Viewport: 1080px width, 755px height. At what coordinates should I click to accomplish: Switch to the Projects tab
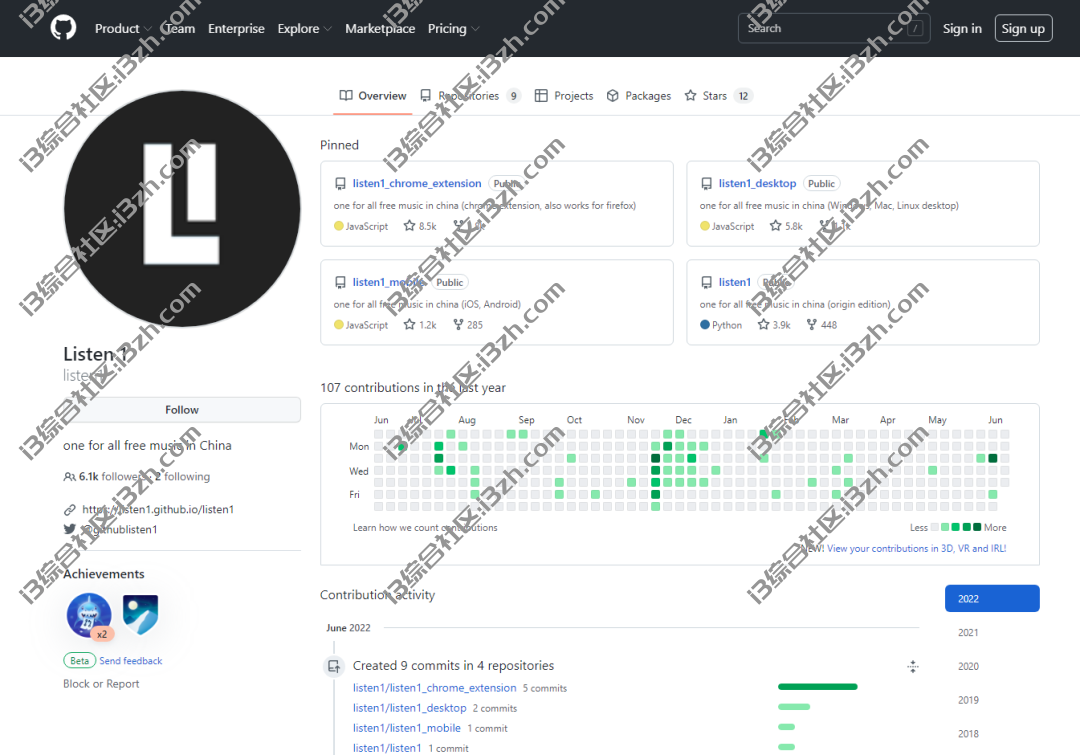pos(564,96)
